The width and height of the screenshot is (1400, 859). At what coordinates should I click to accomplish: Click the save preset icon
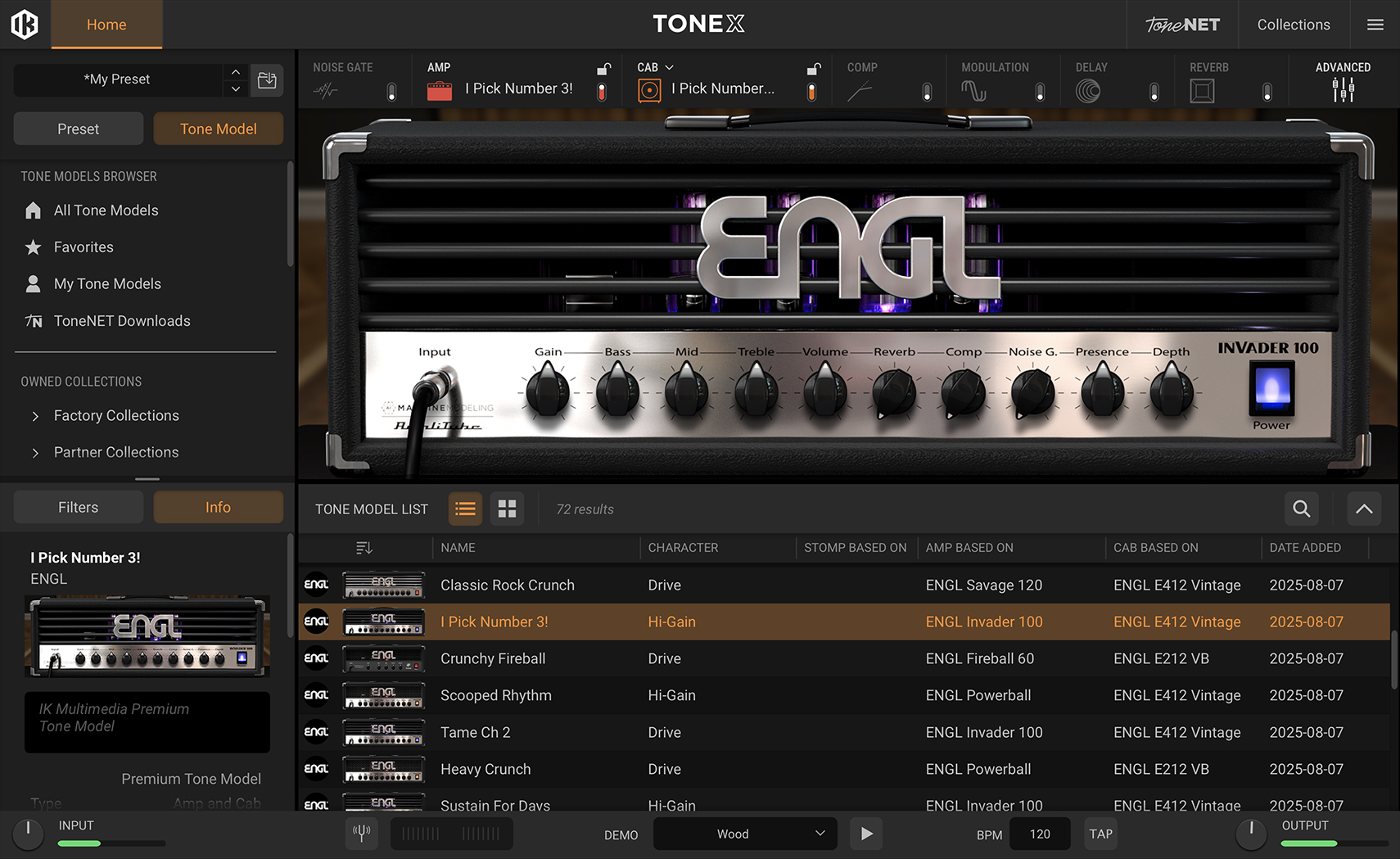pos(267,80)
